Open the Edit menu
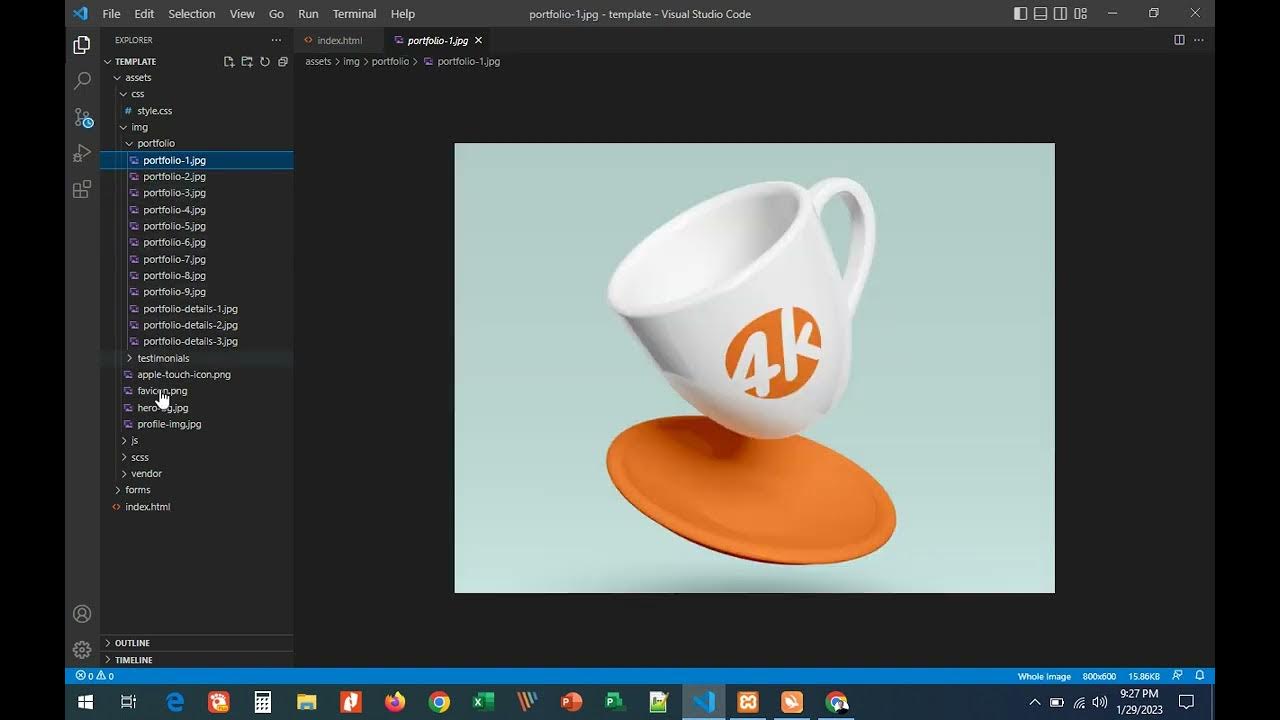The image size is (1280, 720). click(144, 14)
